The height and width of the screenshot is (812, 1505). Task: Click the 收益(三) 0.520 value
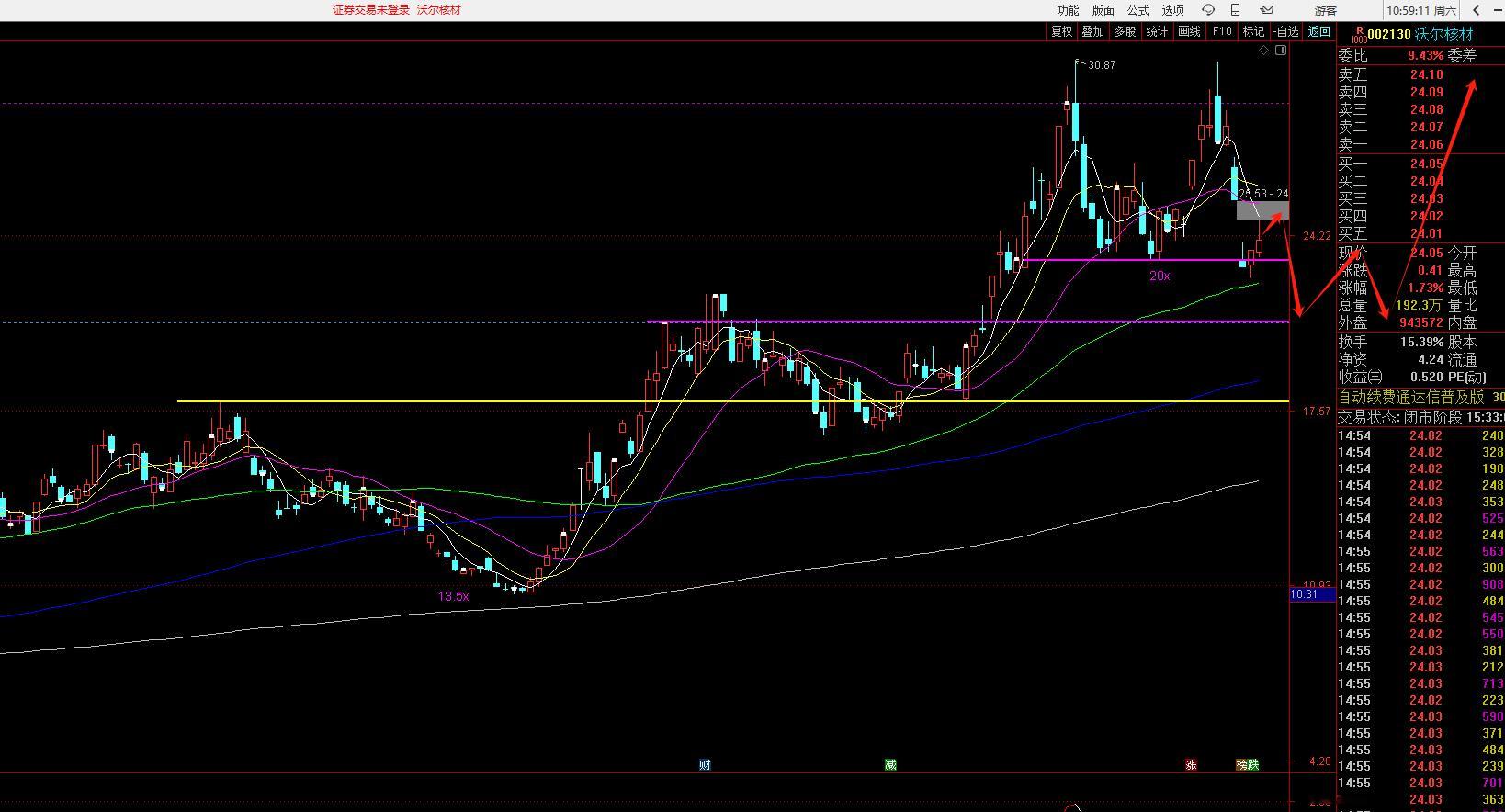tap(1426, 377)
